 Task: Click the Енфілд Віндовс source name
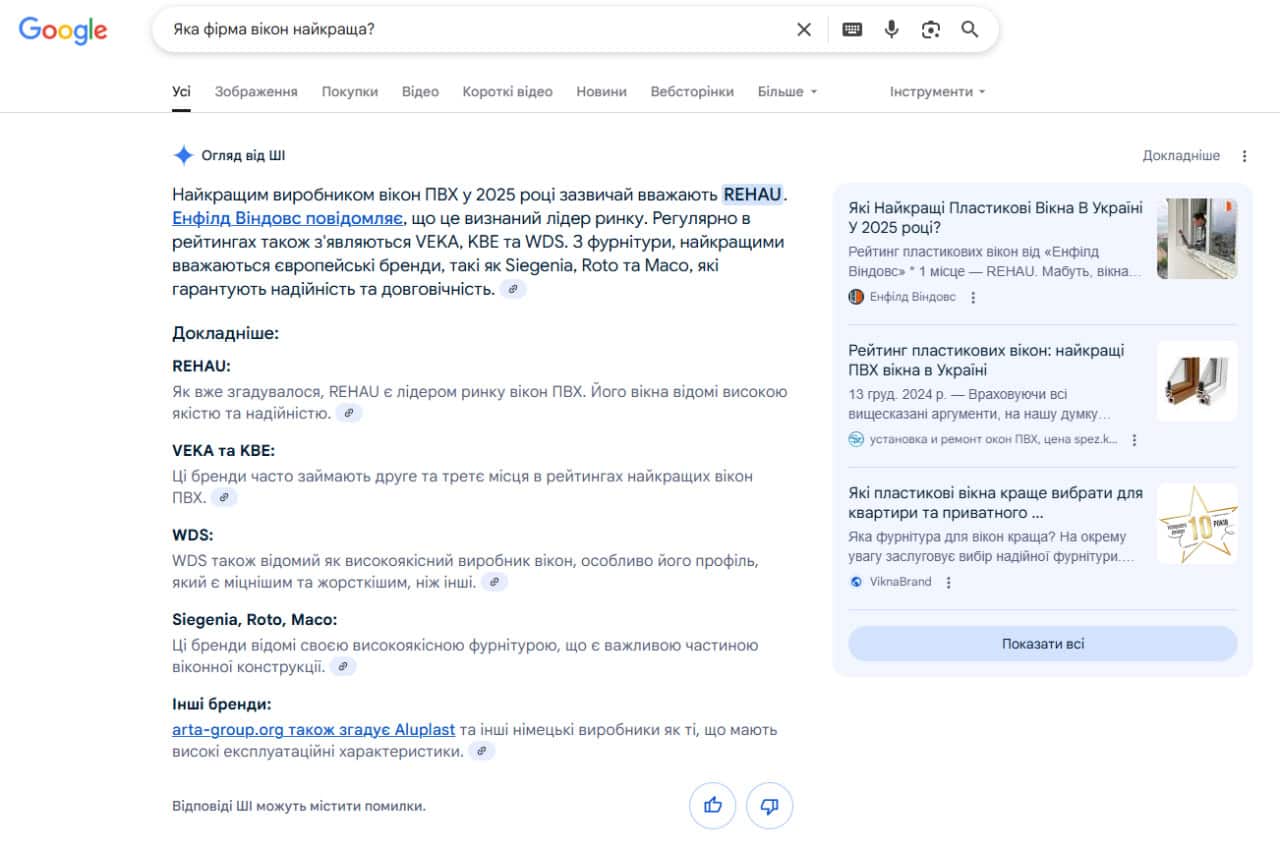[x=913, y=297]
